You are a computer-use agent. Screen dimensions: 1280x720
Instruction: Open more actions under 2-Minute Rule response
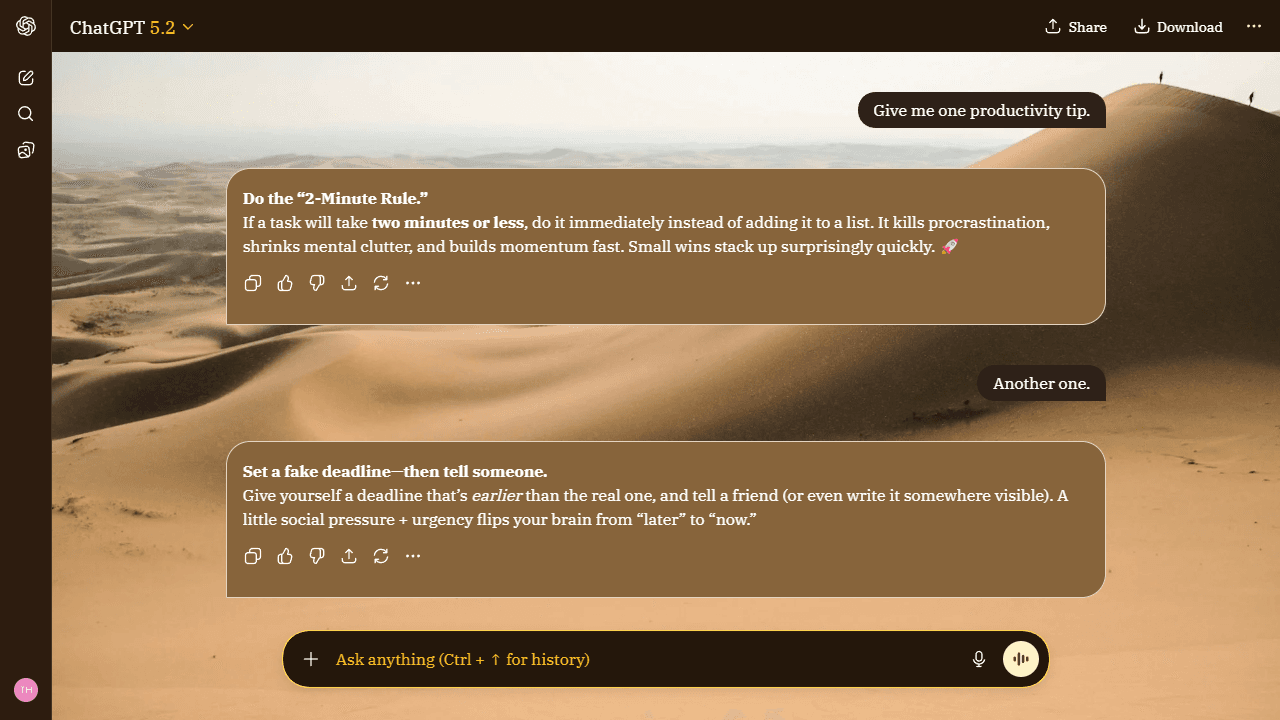pos(413,283)
